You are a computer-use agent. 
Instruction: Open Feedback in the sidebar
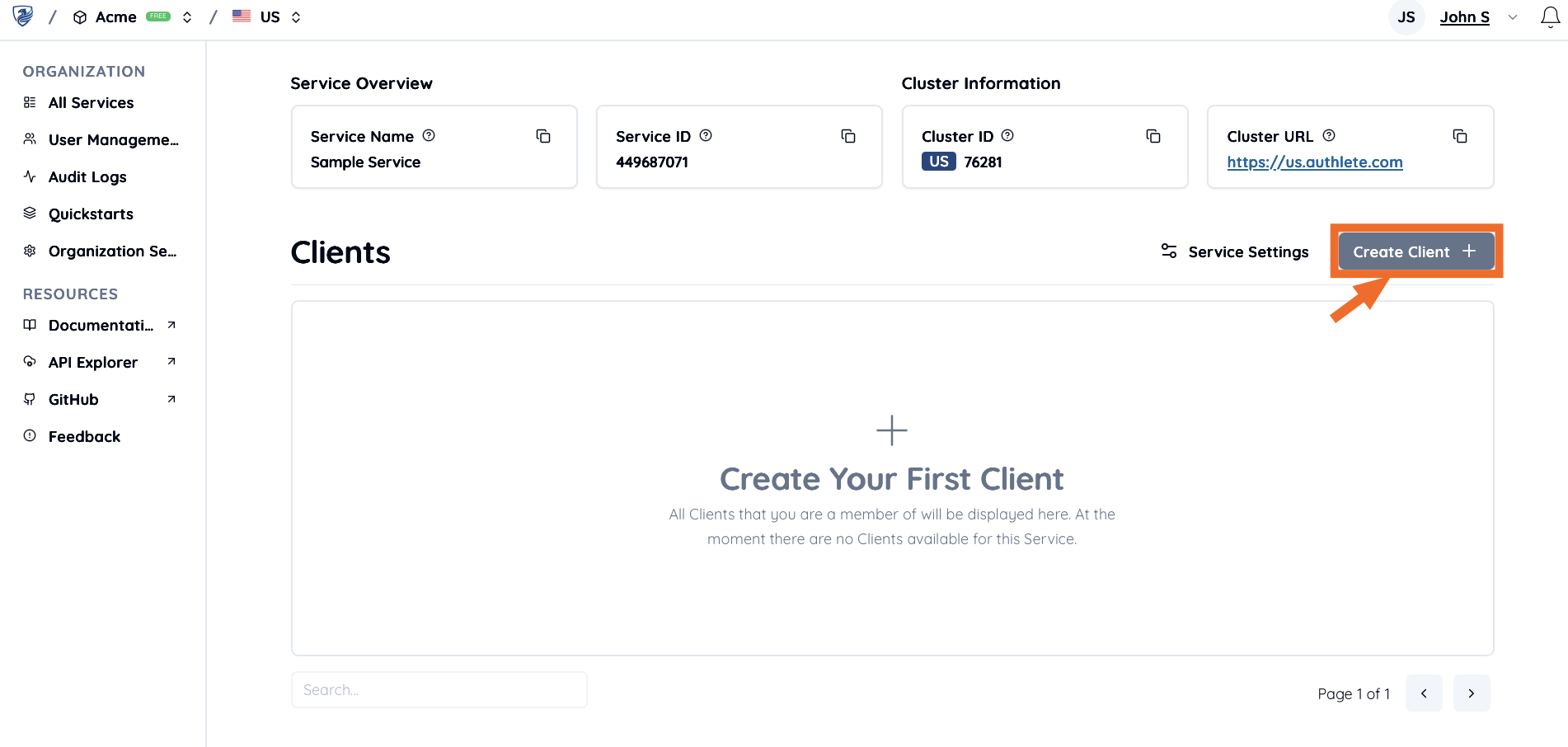84,437
